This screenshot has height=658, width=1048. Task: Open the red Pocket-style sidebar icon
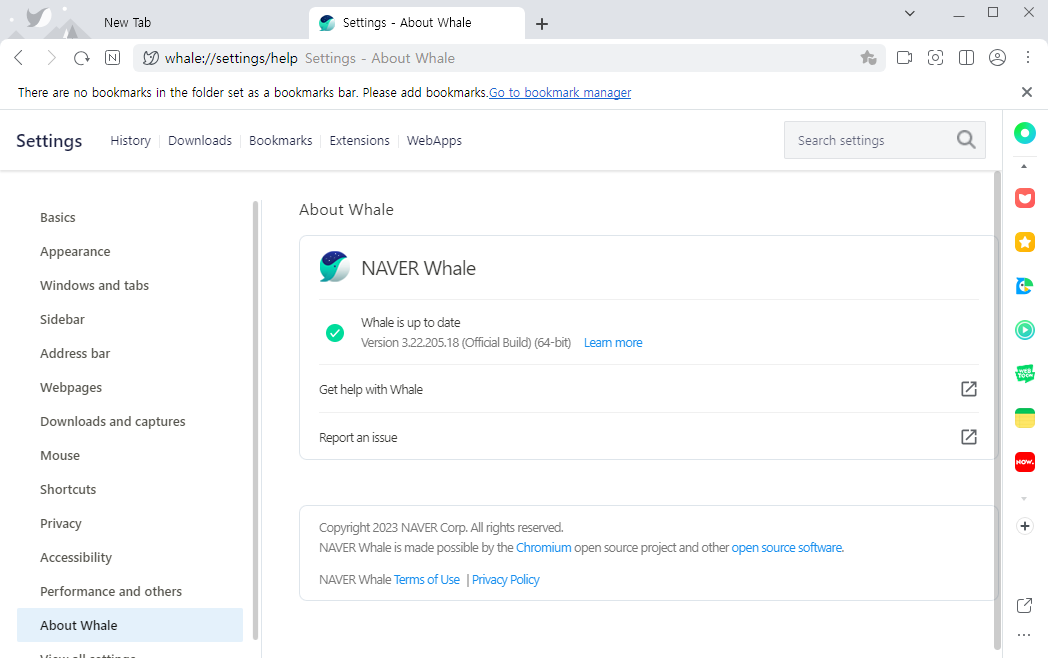point(1025,198)
